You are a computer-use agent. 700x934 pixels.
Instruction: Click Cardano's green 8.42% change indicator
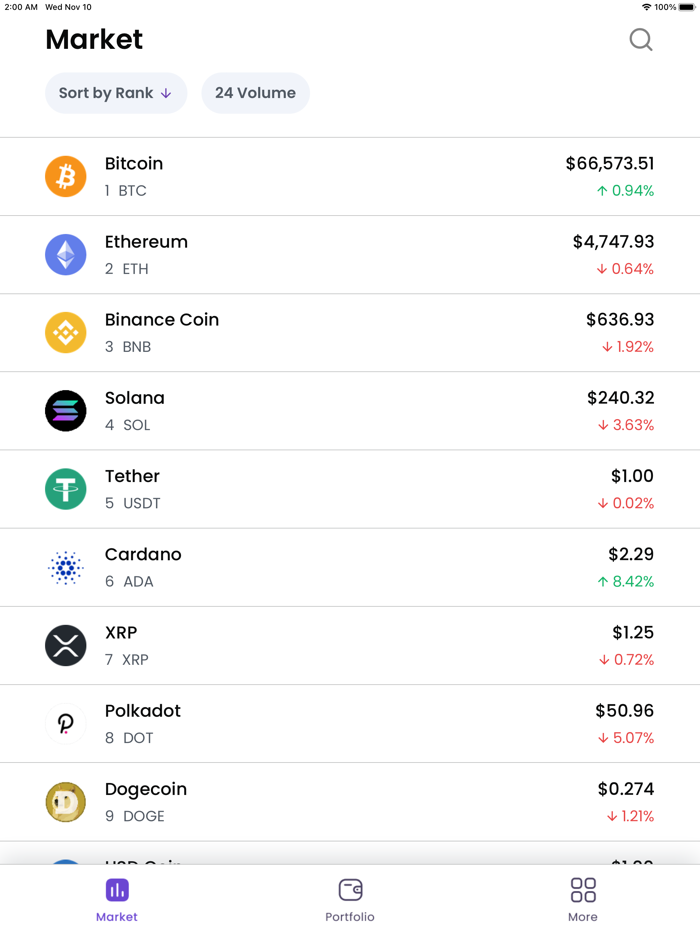pos(629,580)
